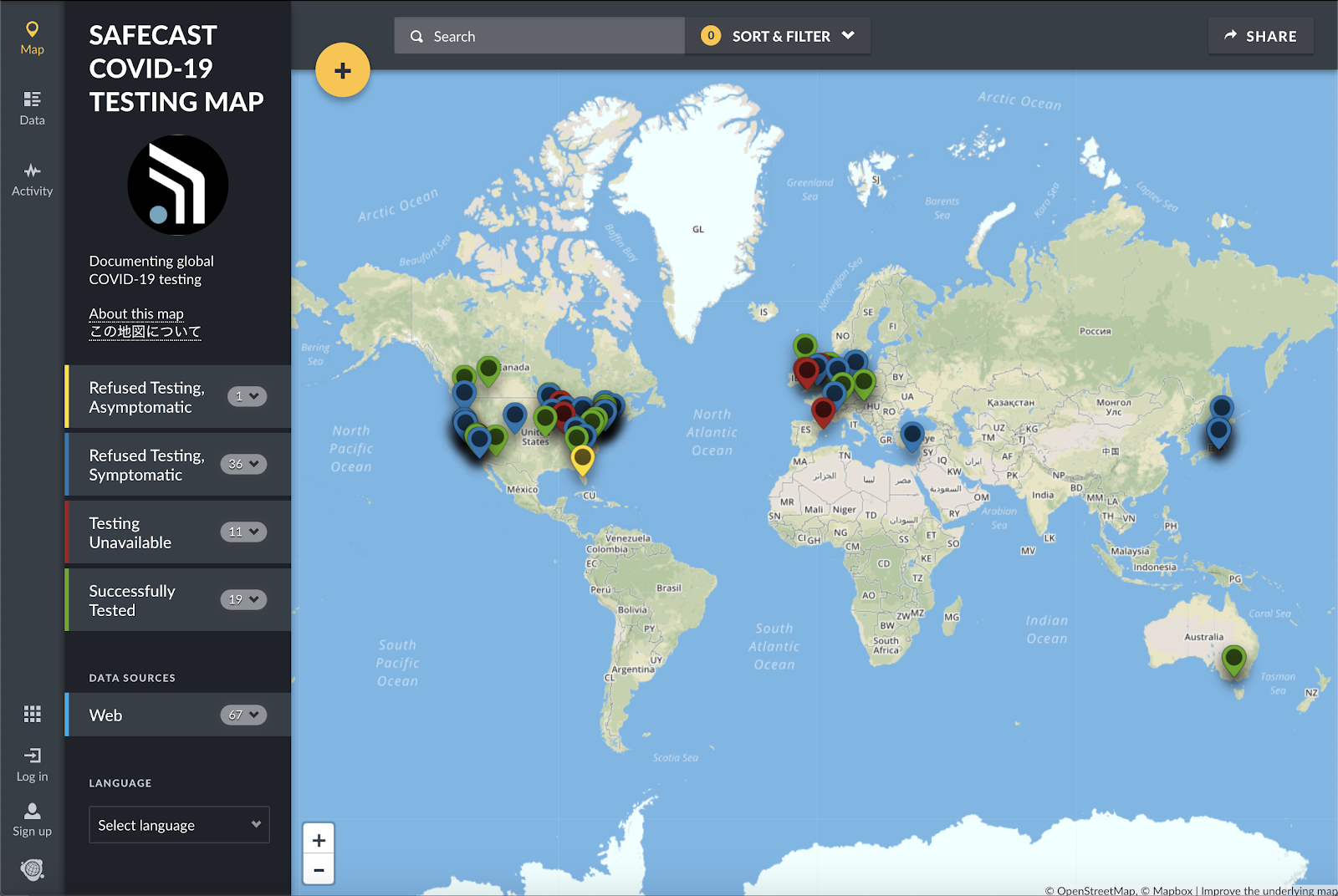This screenshot has height=896, width=1338.
Task: Click the South Africa map label
Action: pos(886,645)
